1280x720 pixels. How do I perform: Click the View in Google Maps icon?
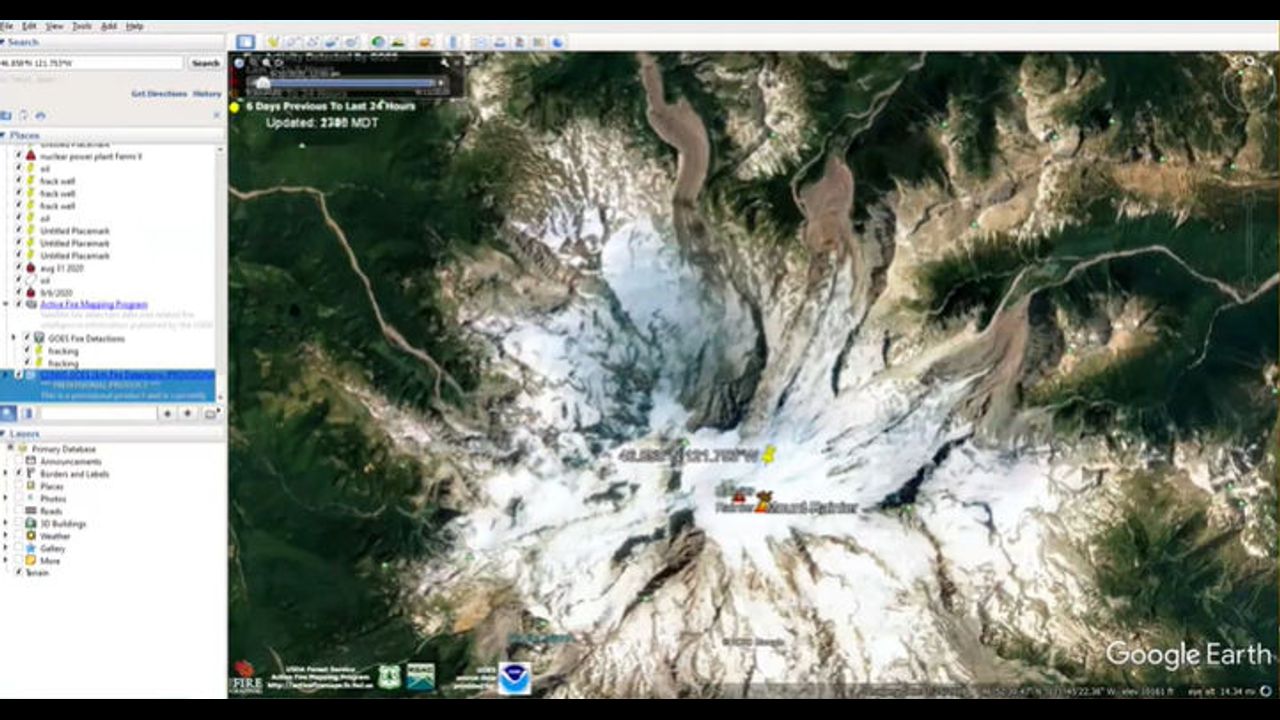pos(540,42)
